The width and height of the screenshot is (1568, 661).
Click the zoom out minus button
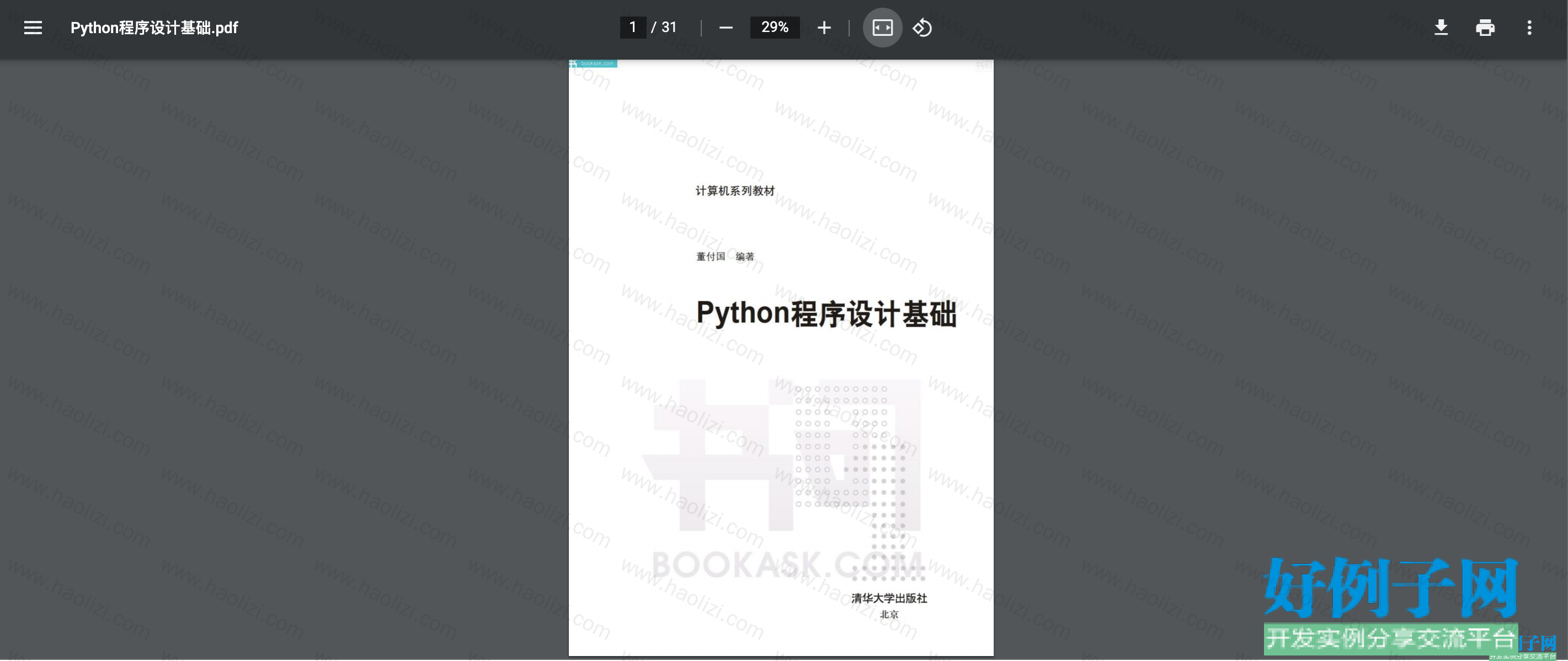point(726,28)
